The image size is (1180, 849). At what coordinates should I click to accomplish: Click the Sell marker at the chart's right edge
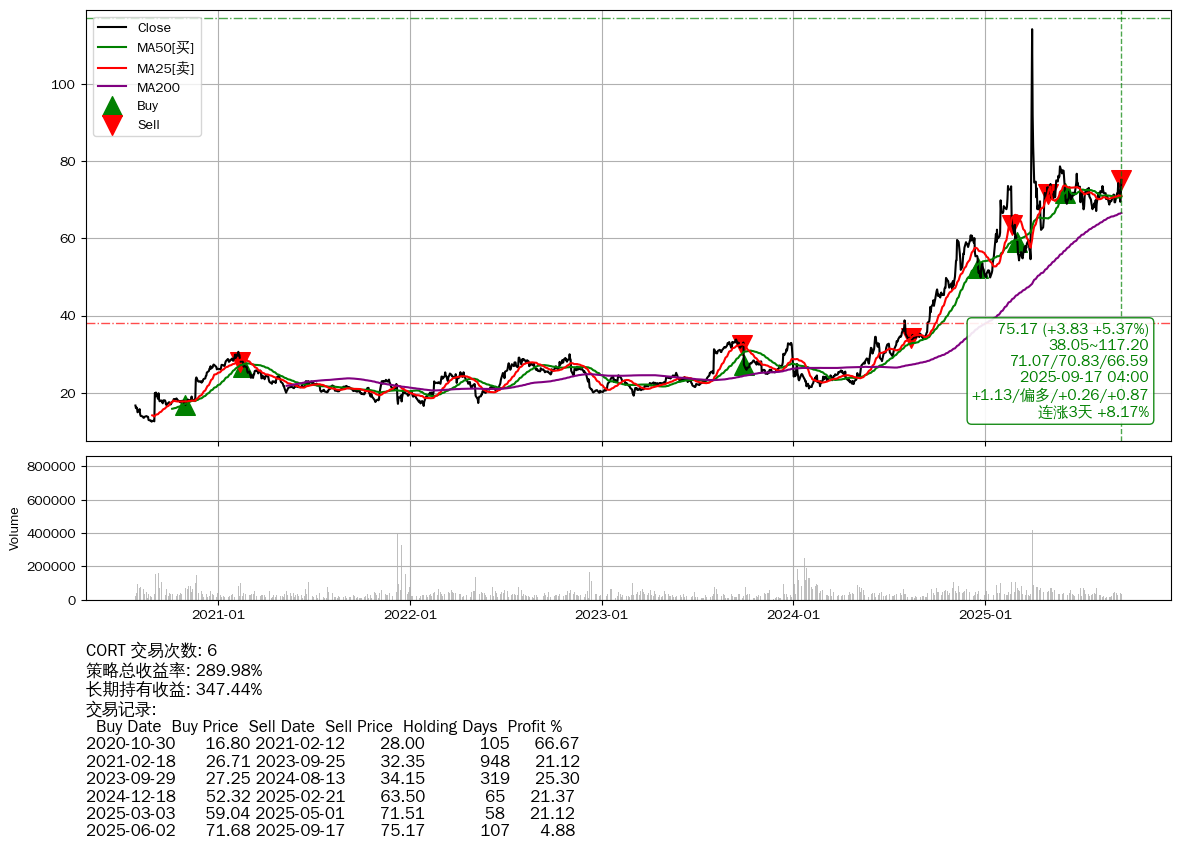(1121, 181)
